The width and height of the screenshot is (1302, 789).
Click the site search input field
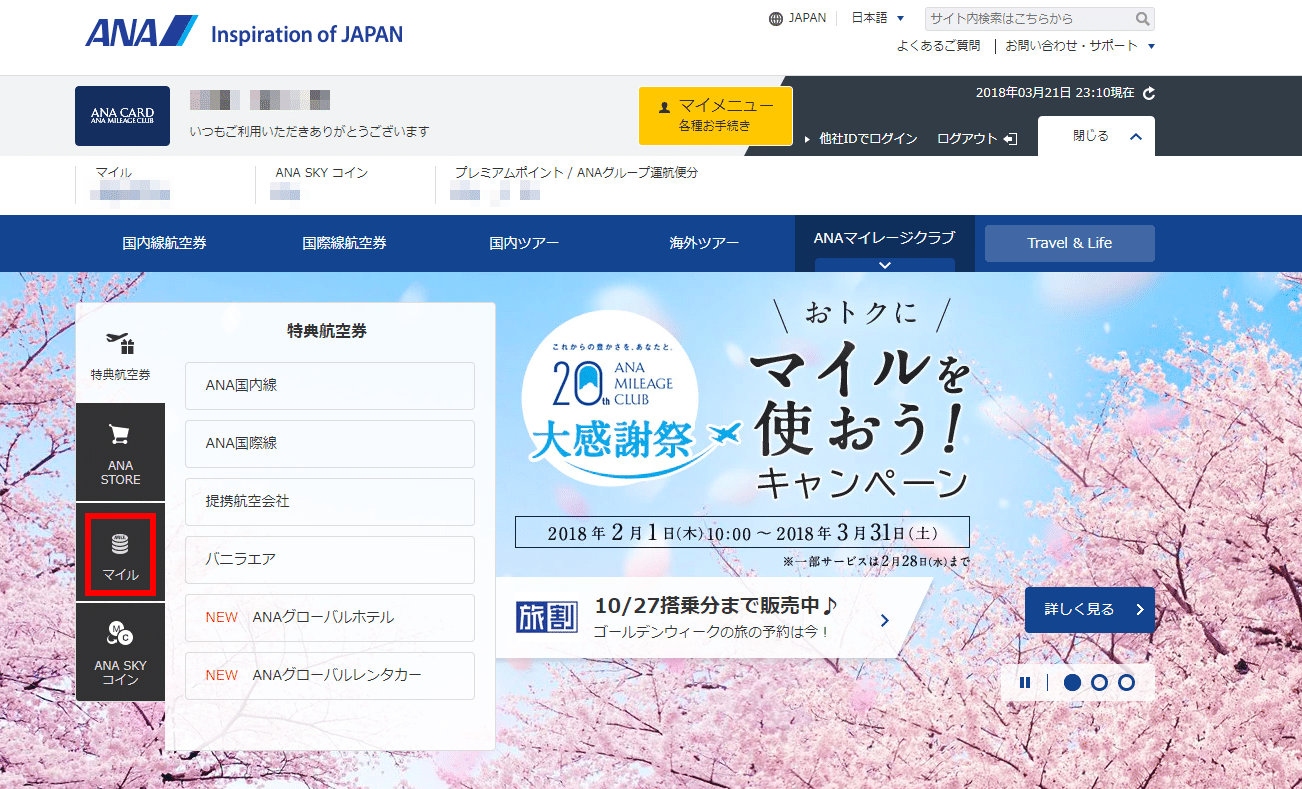(x=1030, y=19)
